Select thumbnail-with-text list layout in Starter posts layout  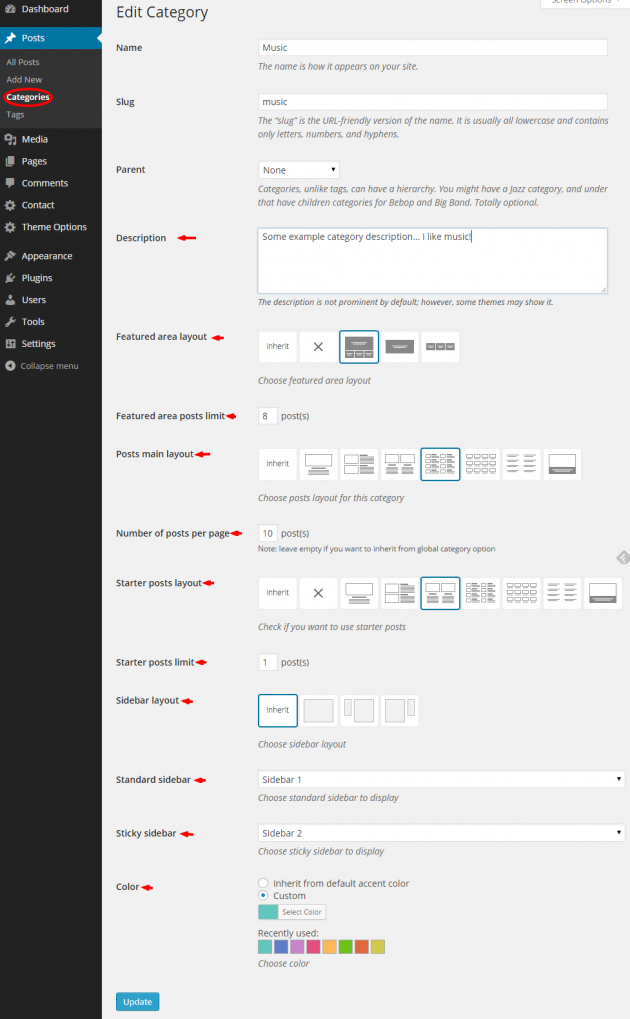click(x=399, y=593)
